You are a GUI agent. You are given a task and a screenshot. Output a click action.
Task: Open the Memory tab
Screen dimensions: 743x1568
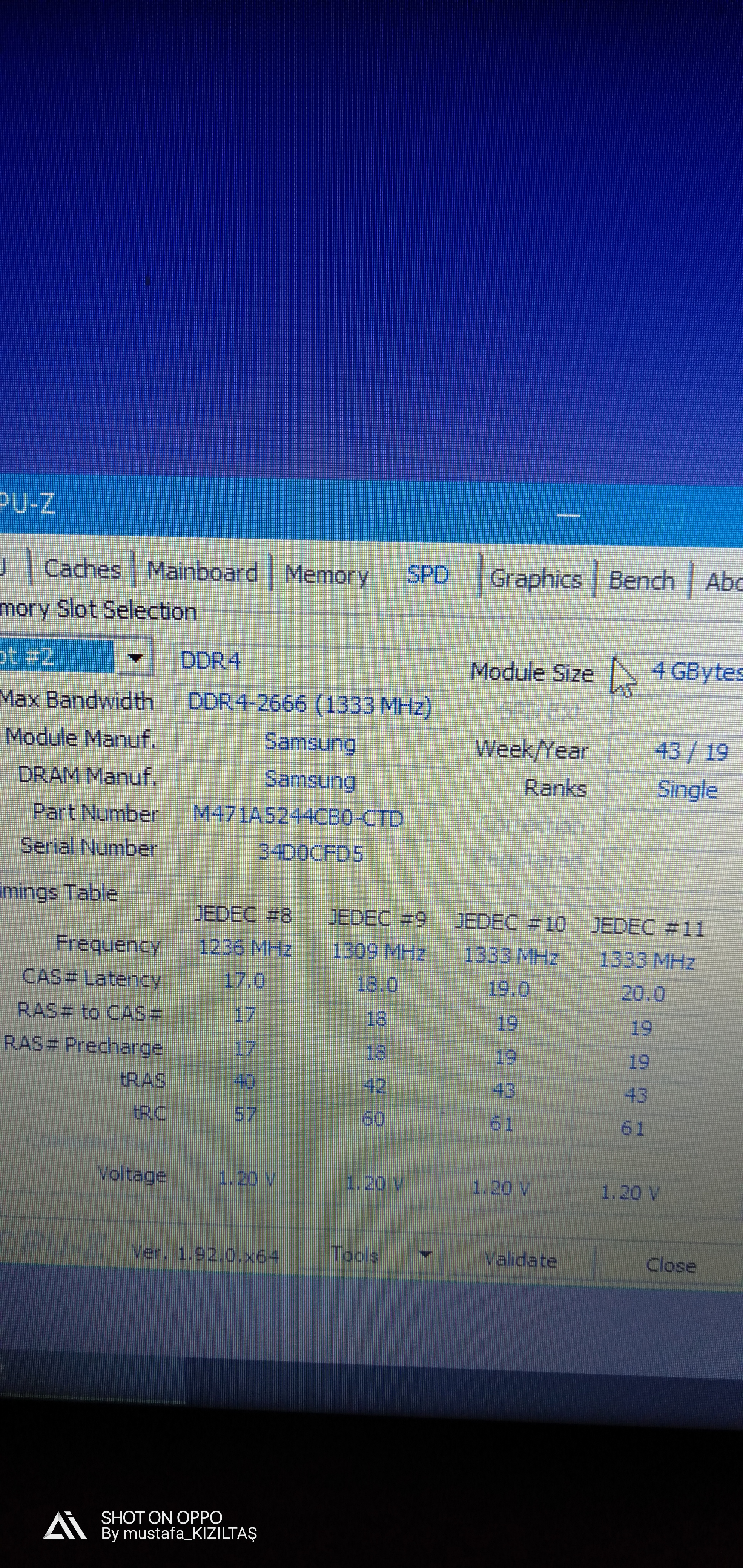click(x=327, y=575)
